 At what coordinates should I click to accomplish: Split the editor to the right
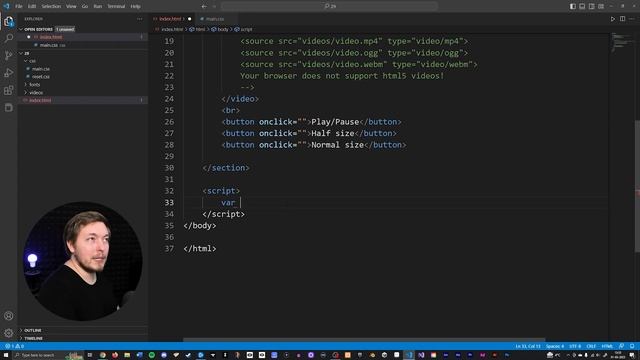point(622,19)
